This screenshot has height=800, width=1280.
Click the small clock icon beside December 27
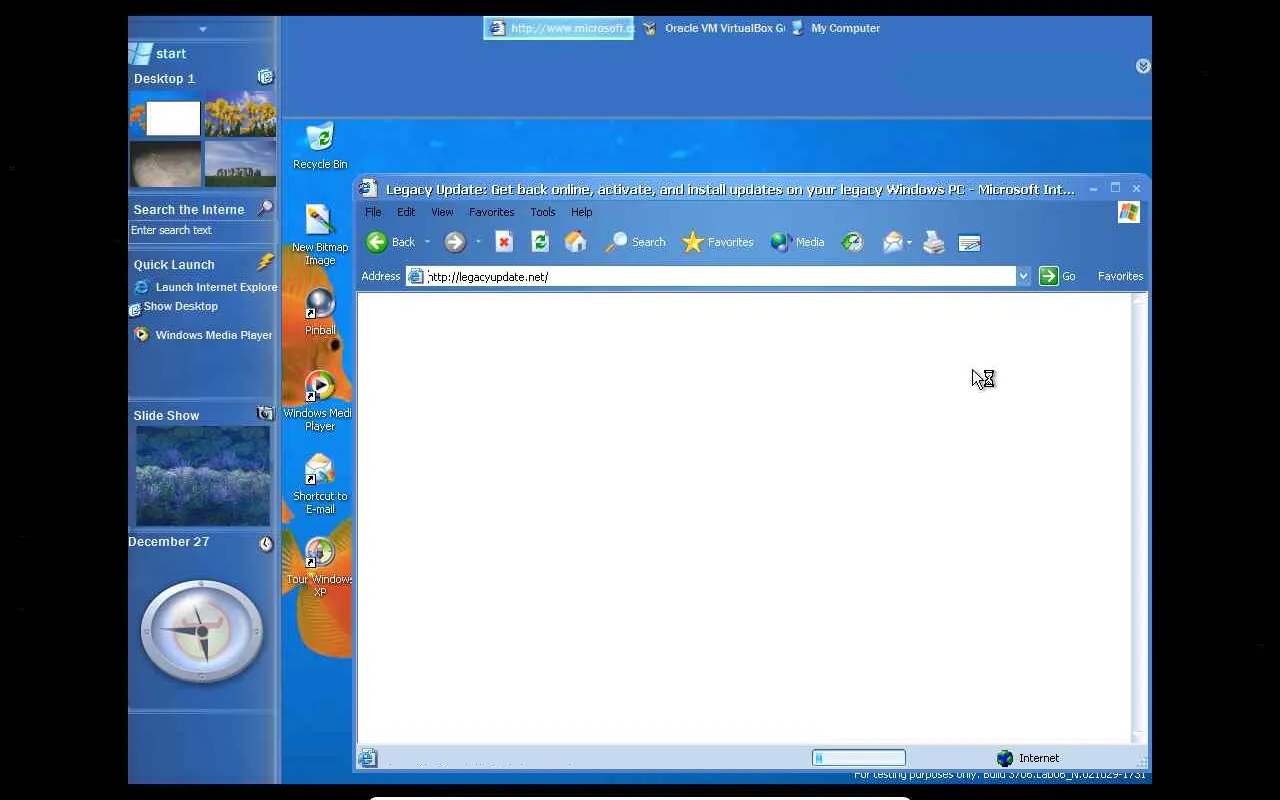tap(266, 544)
